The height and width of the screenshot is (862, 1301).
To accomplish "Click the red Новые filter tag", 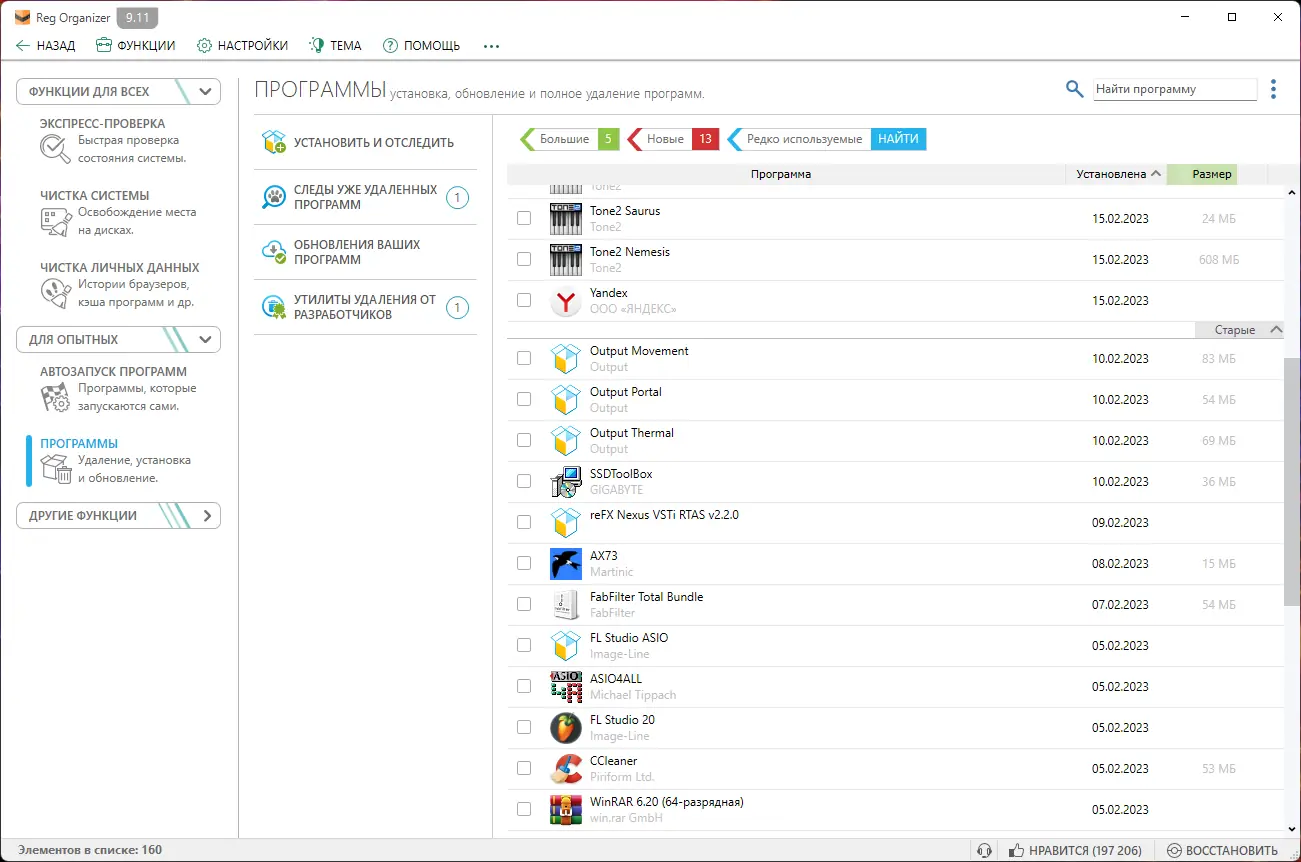I will [x=673, y=139].
